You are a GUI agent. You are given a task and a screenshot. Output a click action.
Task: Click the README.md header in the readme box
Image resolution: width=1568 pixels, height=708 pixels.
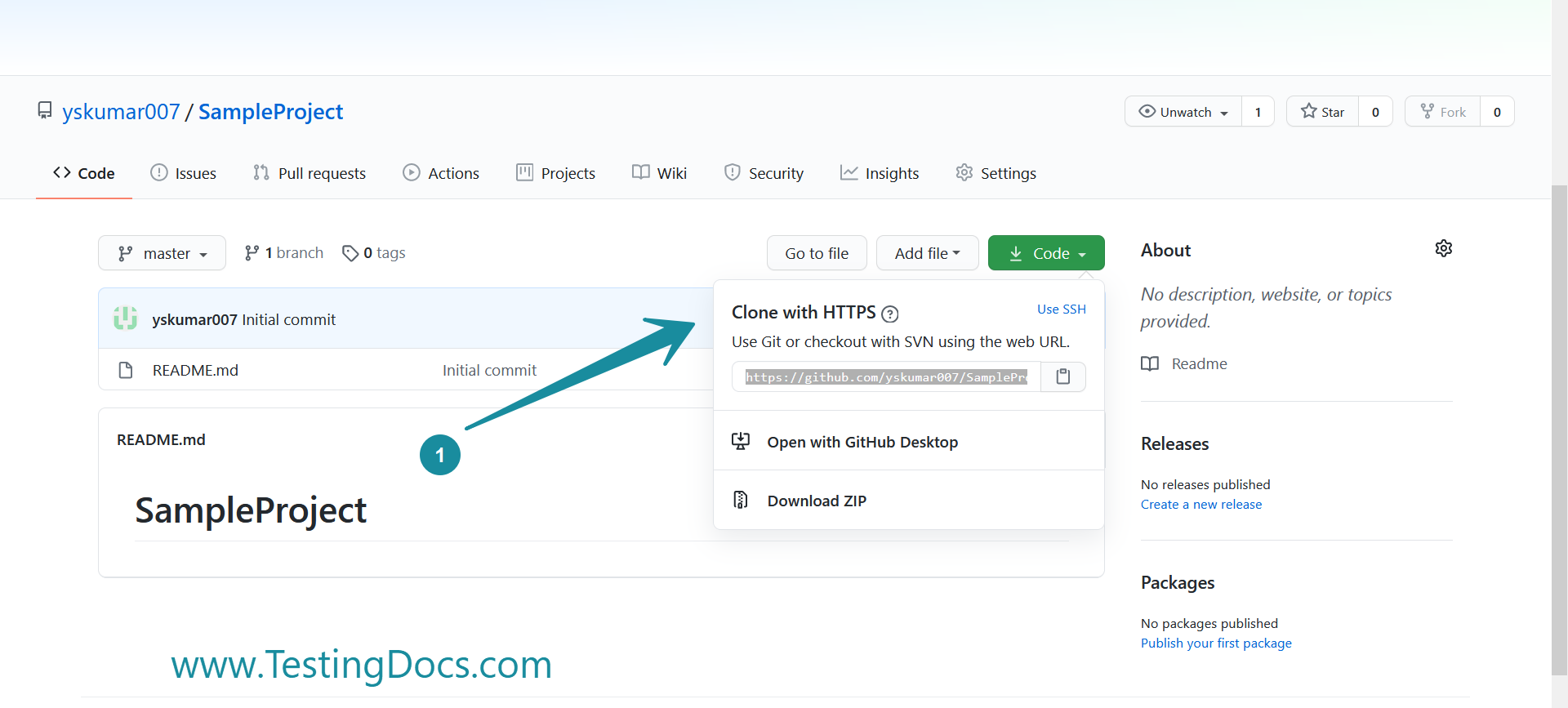point(161,439)
